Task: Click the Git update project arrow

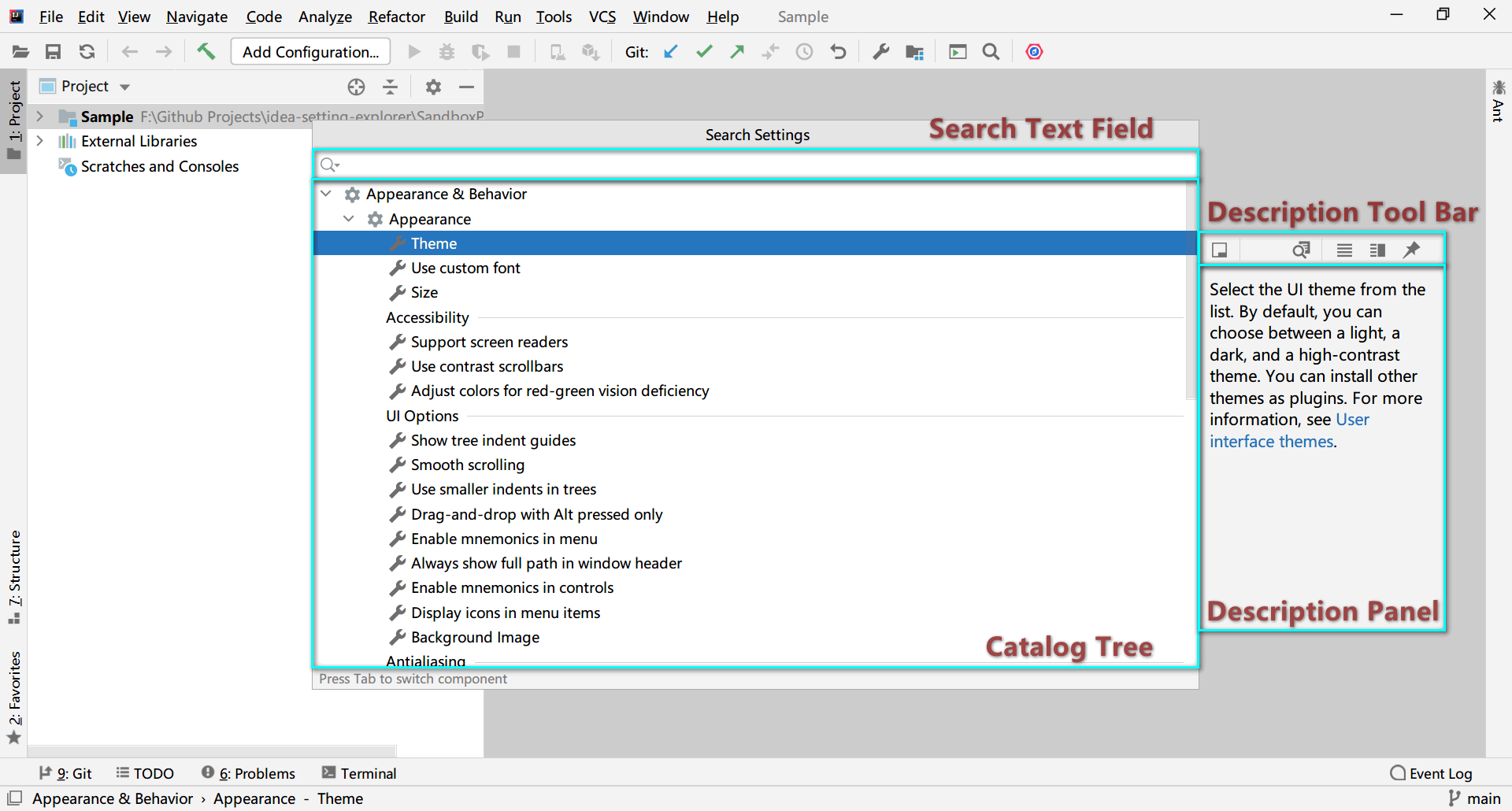Action: click(x=671, y=52)
